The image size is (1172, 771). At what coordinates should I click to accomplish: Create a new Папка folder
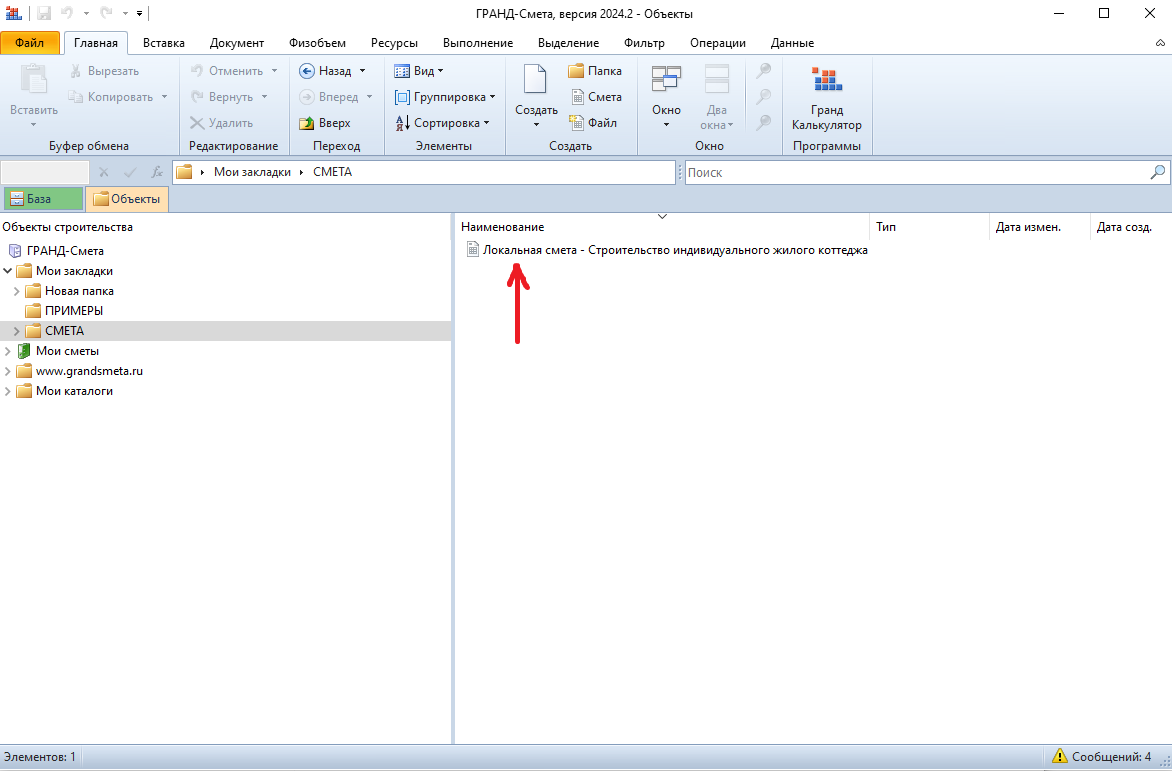pos(595,71)
